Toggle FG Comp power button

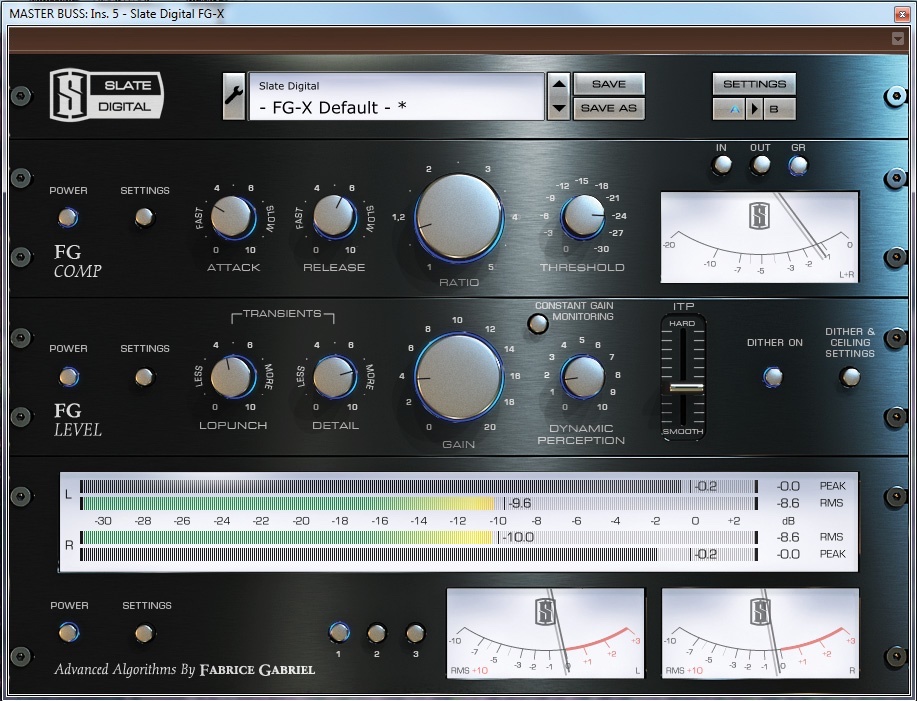pos(68,217)
